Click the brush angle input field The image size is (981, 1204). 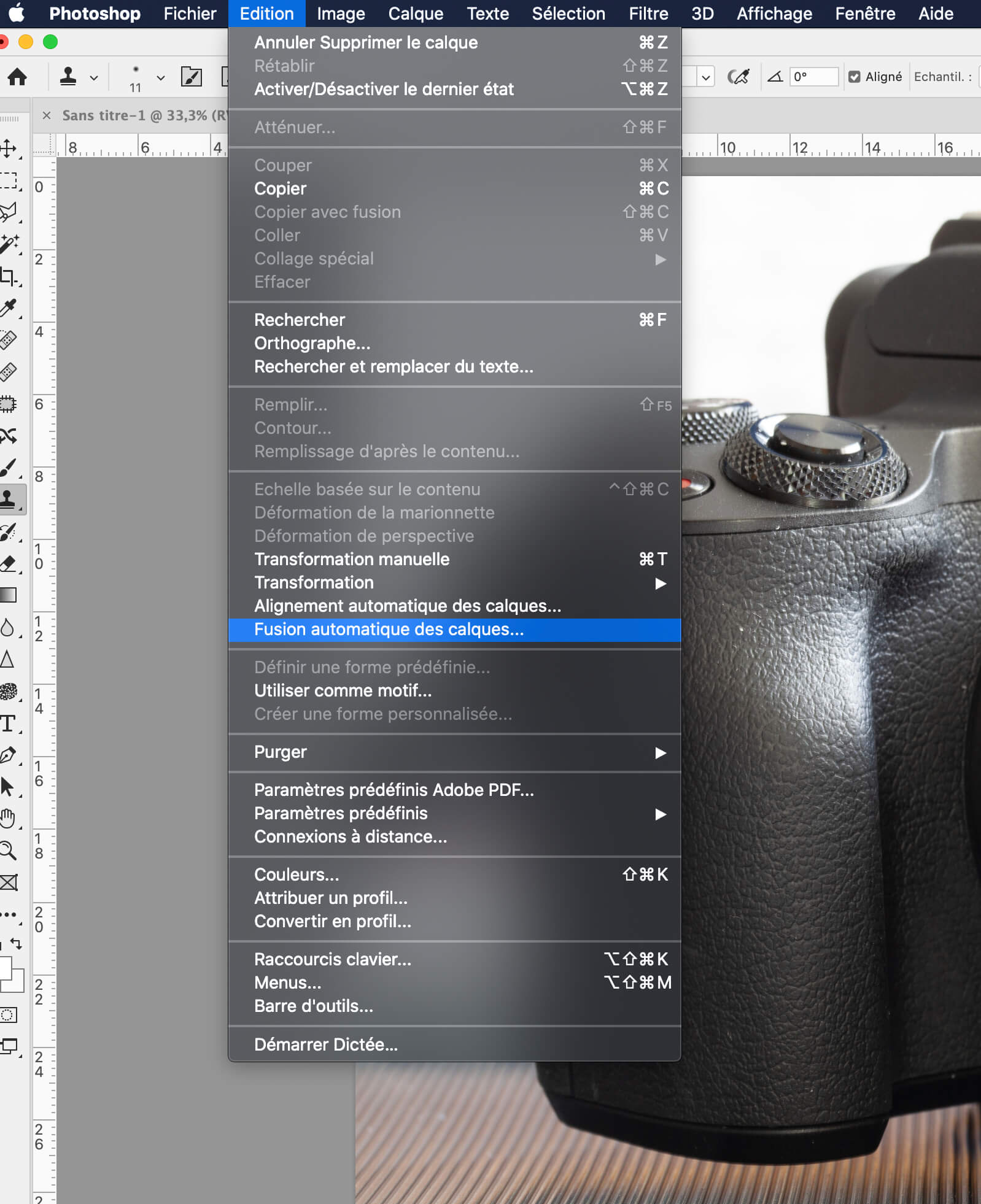[x=813, y=77]
